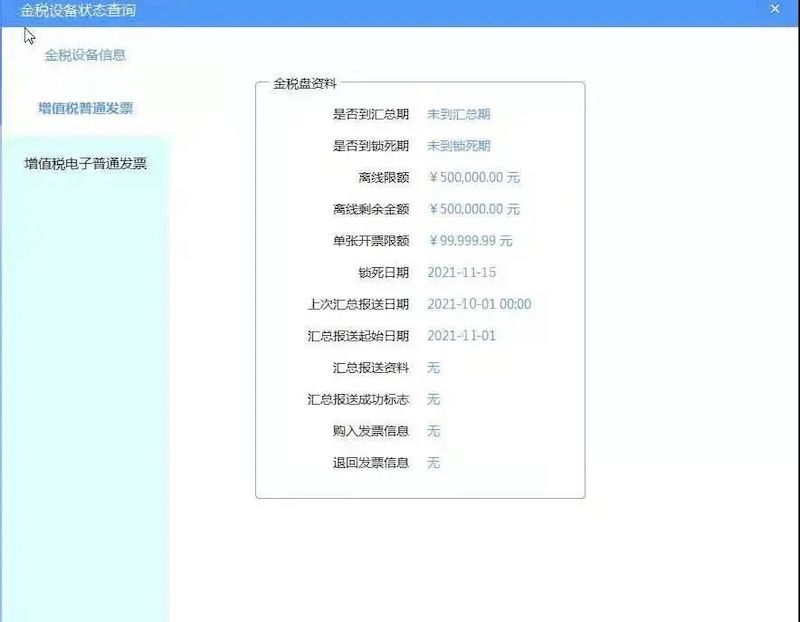Click the 离线剩余金额 field label
Image resolution: width=800 pixels, height=622 pixels.
(370, 210)
